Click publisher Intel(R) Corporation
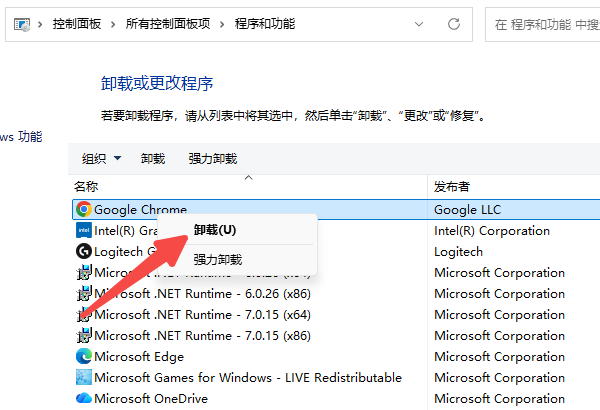 (x=492, y=230)
